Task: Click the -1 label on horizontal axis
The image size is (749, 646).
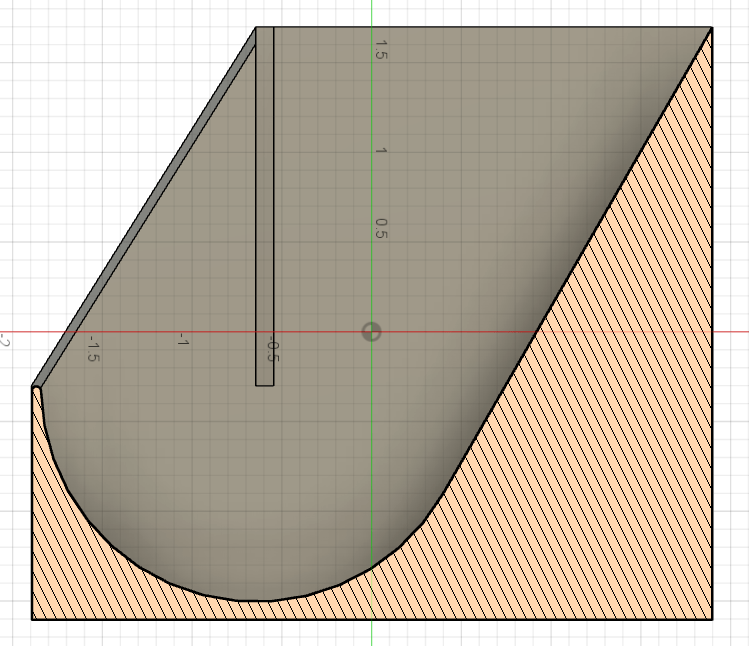Action: [182, 342]
